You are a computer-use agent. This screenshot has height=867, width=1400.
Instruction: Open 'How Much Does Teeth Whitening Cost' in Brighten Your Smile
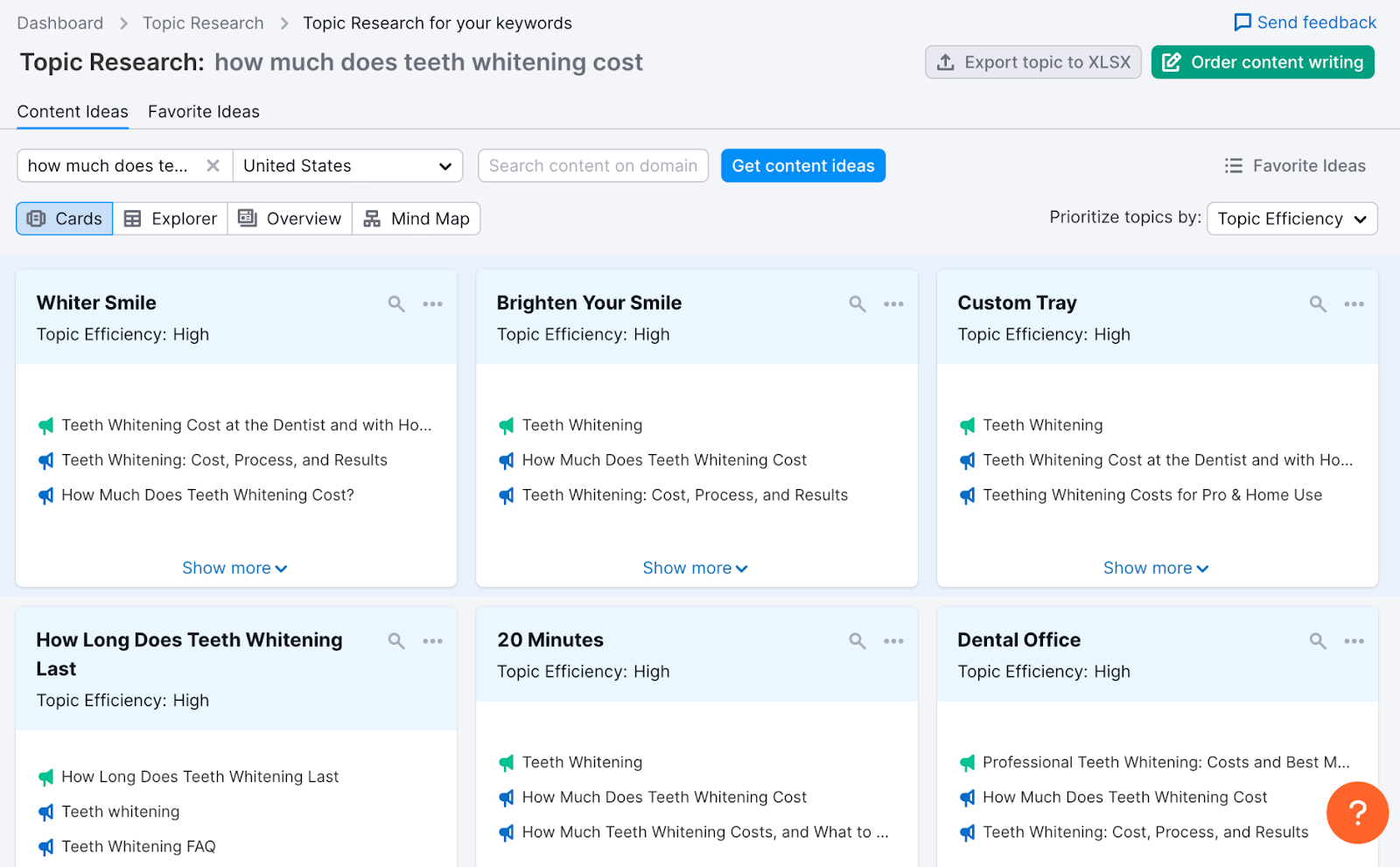[664, 460]
